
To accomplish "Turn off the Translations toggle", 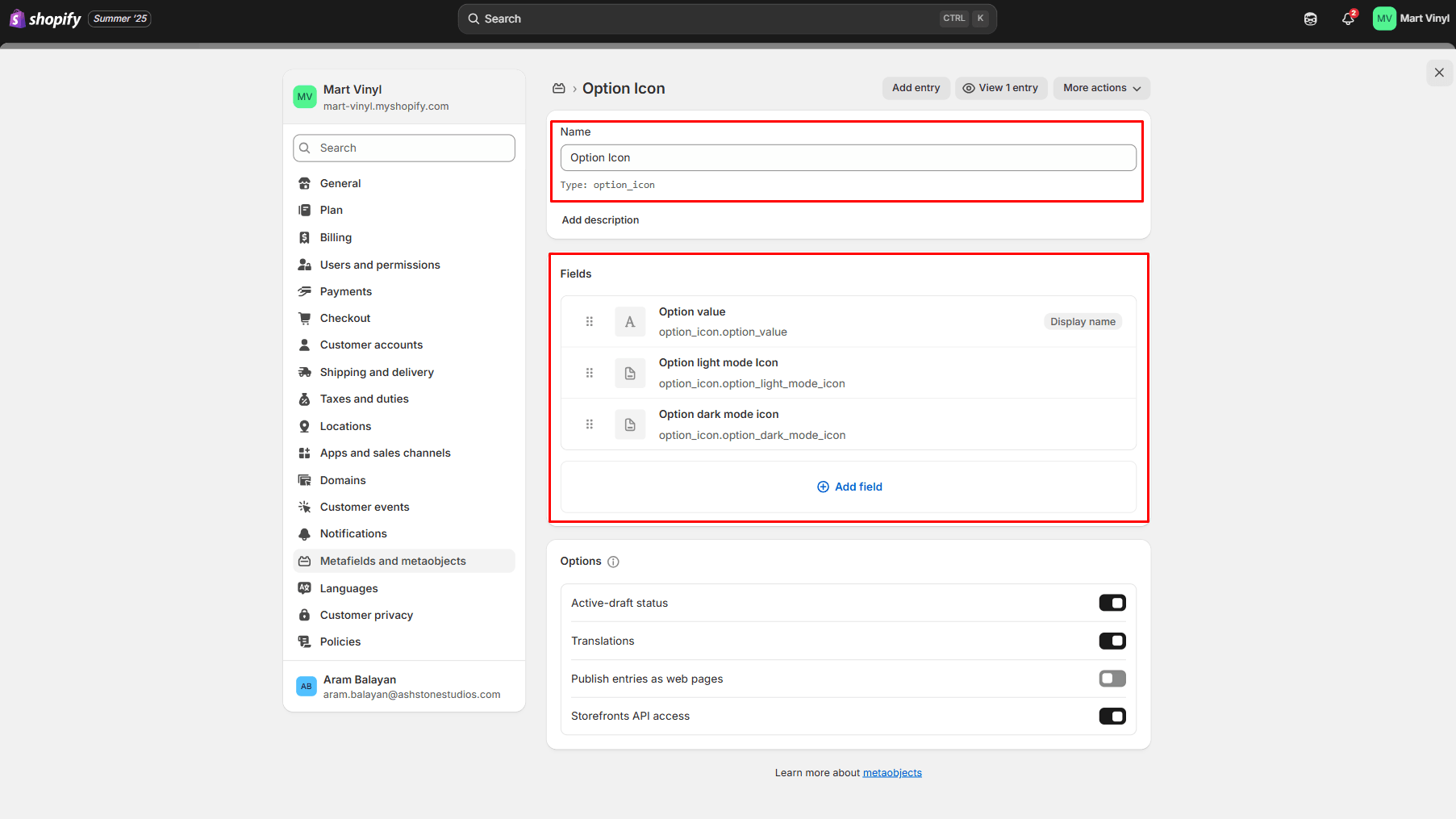I will click(1112, 641).
